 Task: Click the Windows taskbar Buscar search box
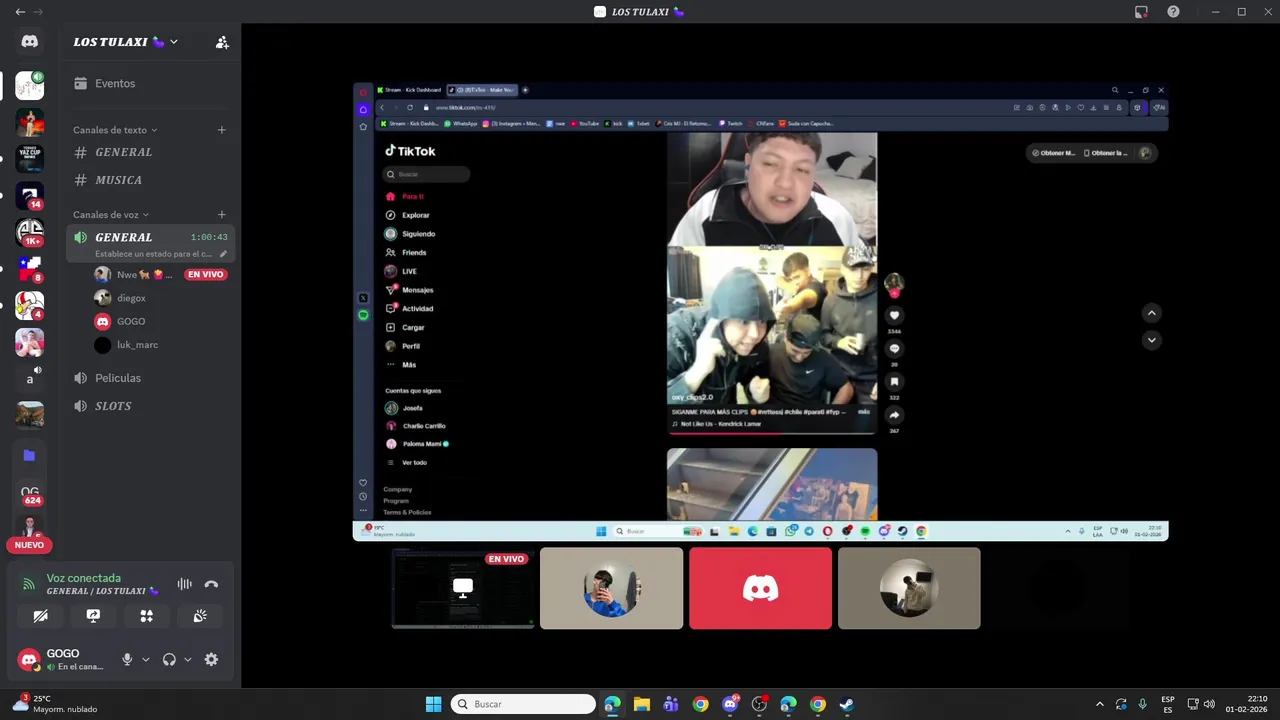(x=523, y=704)
